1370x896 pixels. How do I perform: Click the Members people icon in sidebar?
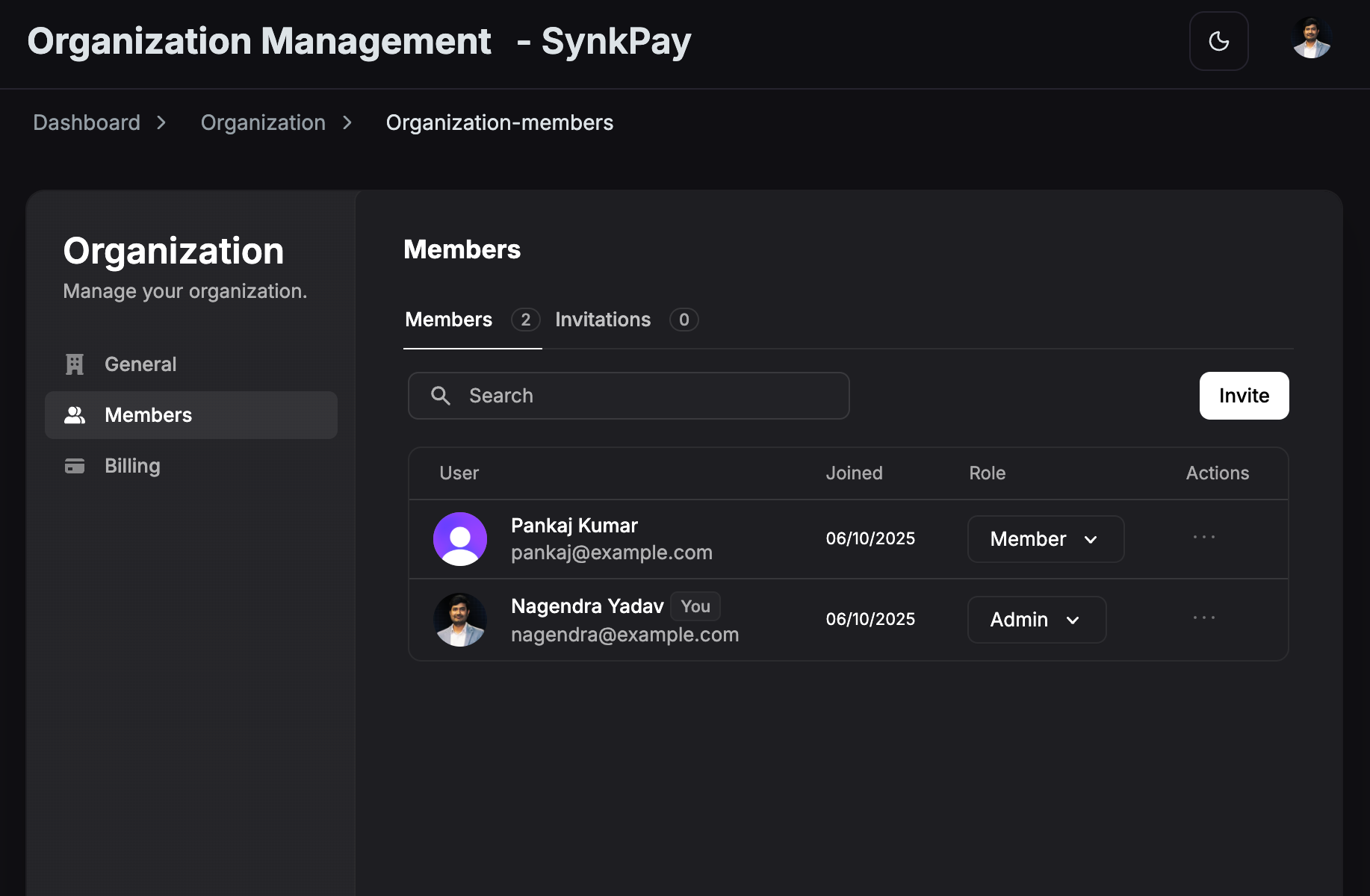coord(75,415)
